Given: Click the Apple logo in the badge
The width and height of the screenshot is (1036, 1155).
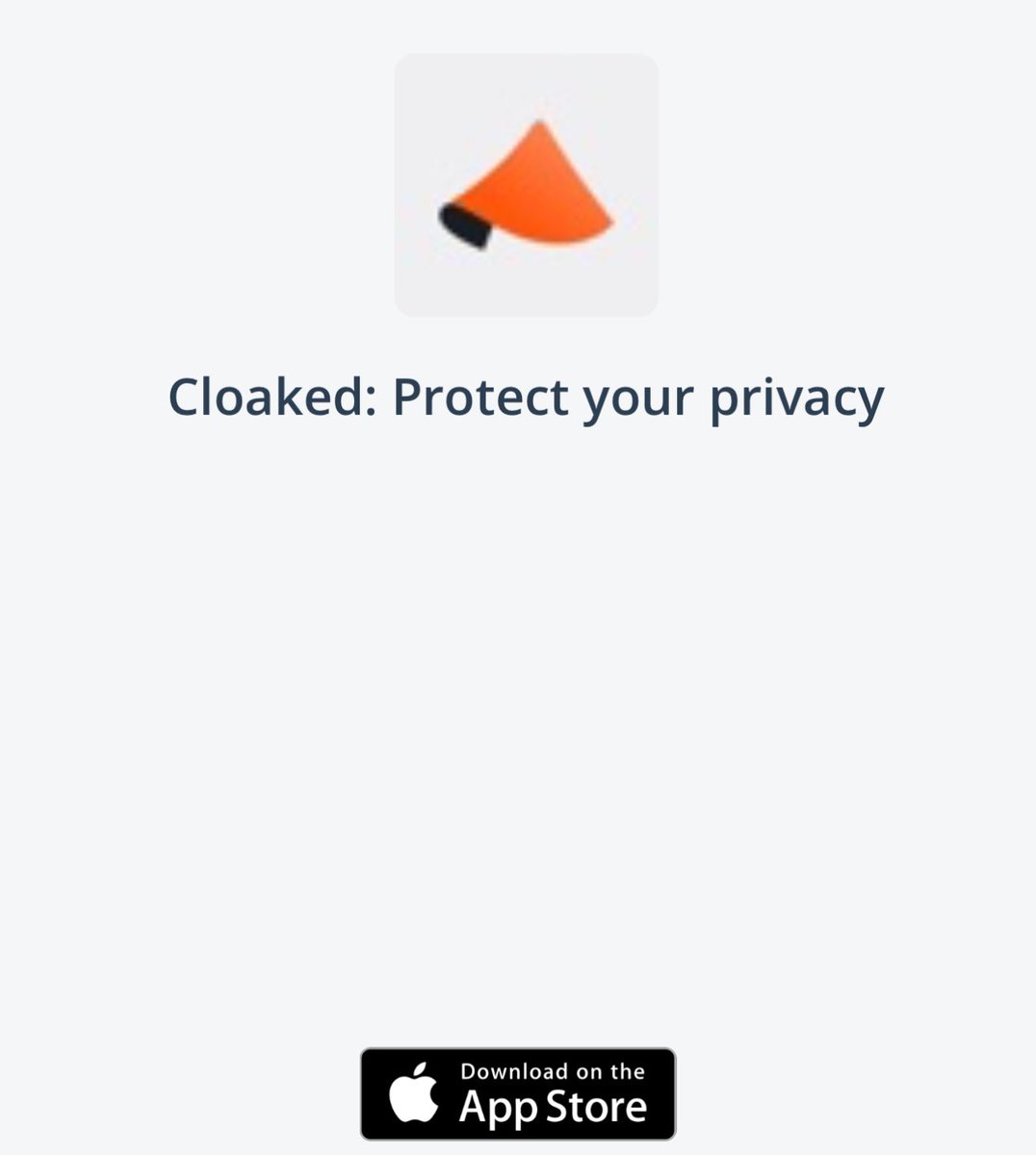Looking at the screenshot, I should [x=414, y=1092].
